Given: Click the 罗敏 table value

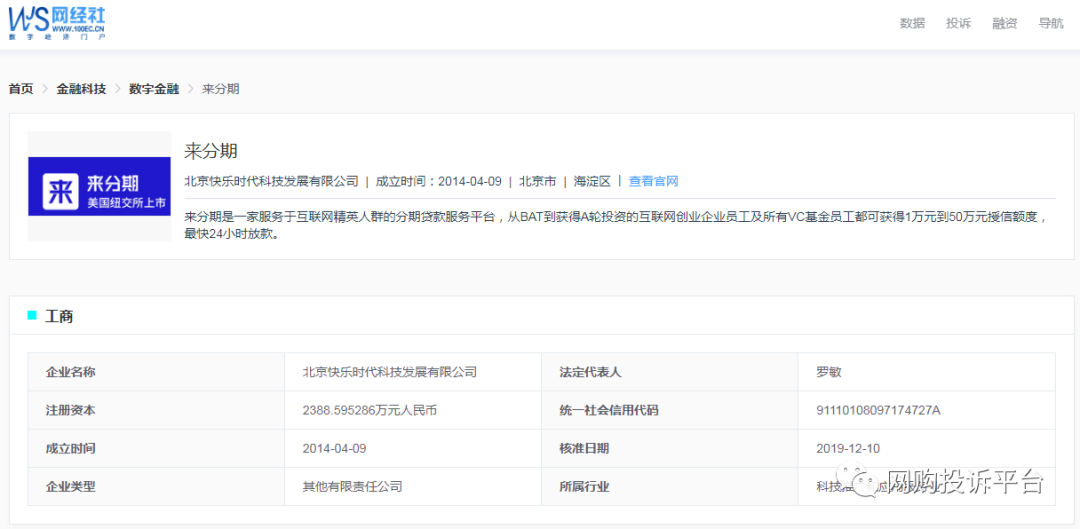Looking at the screenshot, I should [829, 372].
